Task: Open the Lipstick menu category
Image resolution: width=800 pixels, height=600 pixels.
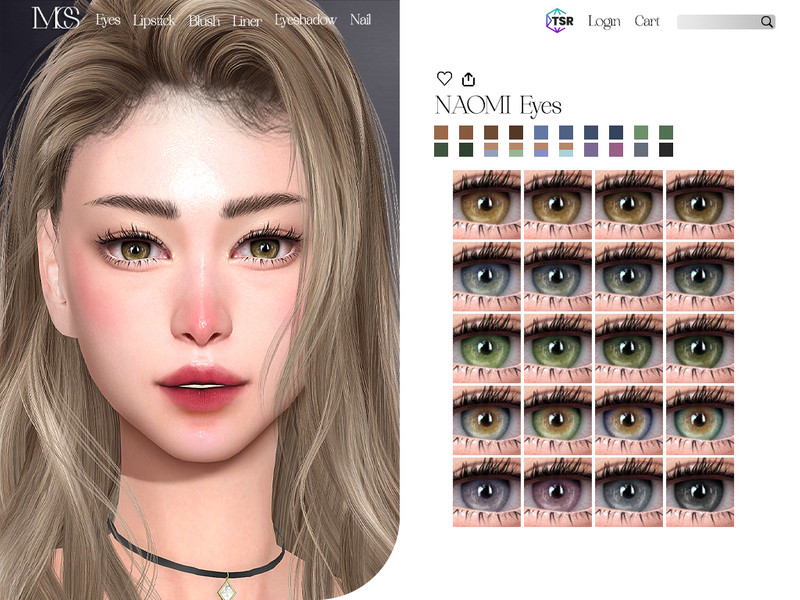Action: click(x=154, y=20)
